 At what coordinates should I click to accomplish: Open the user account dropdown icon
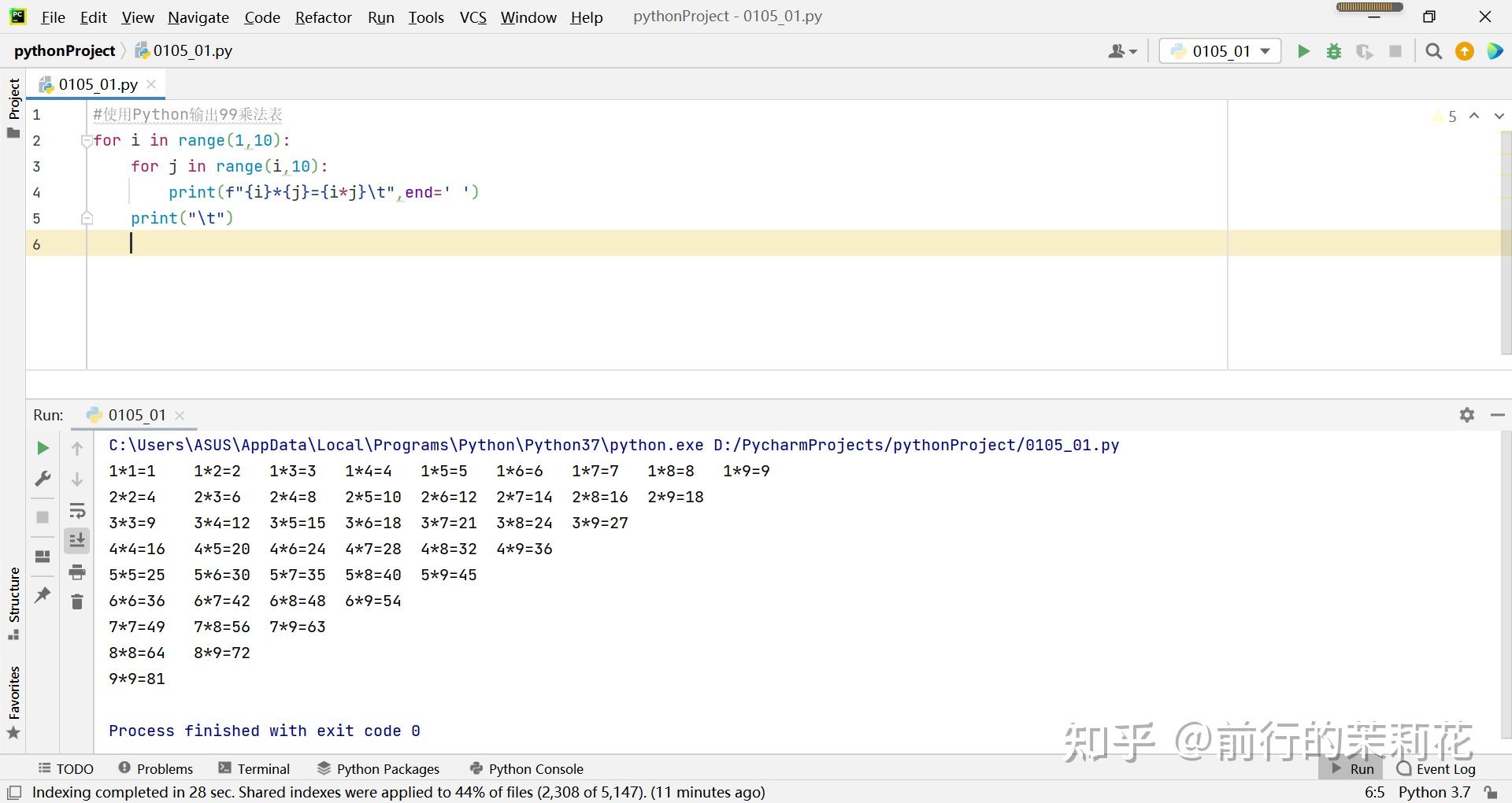tap(1122, 51)
